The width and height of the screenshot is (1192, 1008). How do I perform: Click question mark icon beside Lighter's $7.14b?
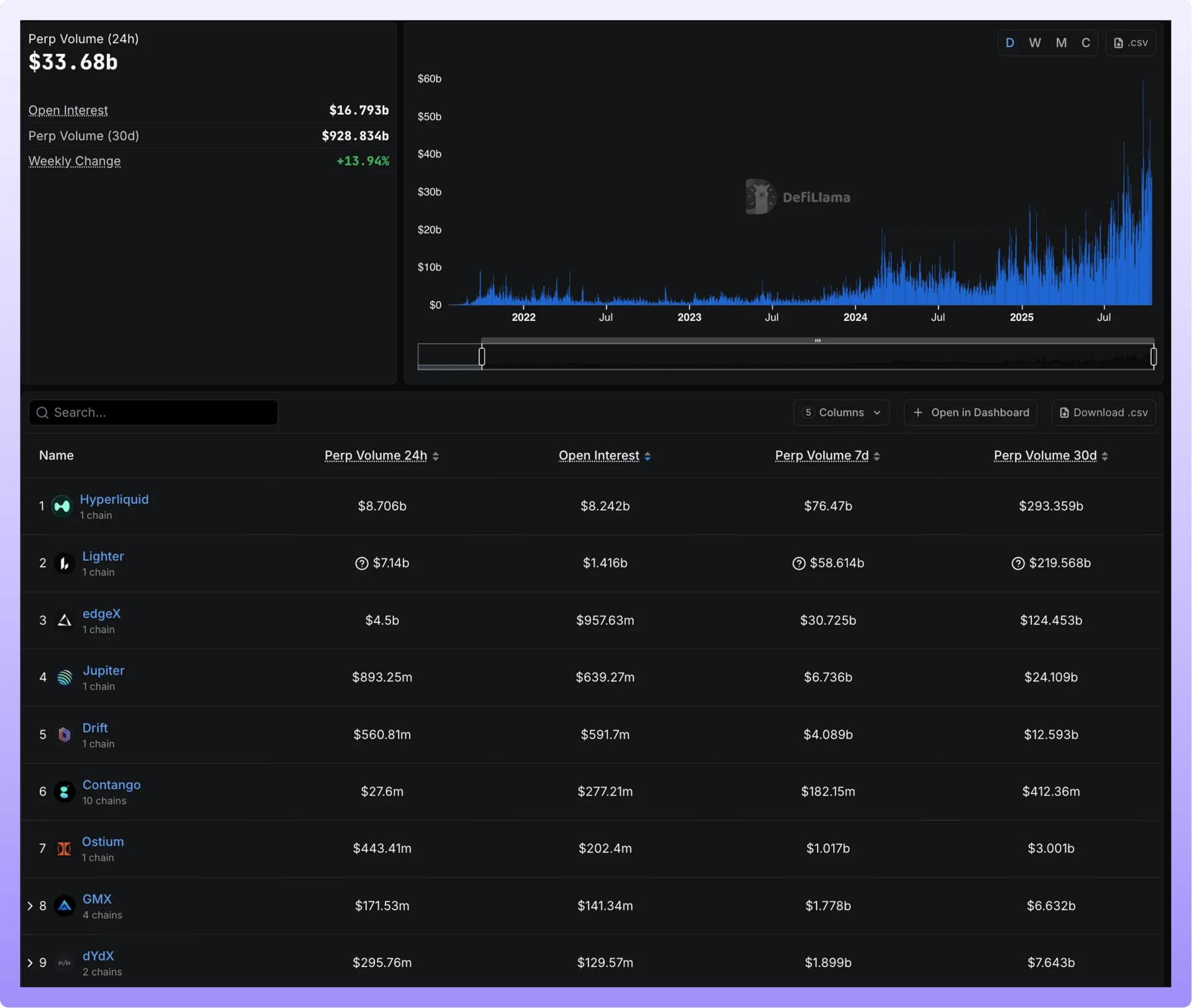(361, 564)
